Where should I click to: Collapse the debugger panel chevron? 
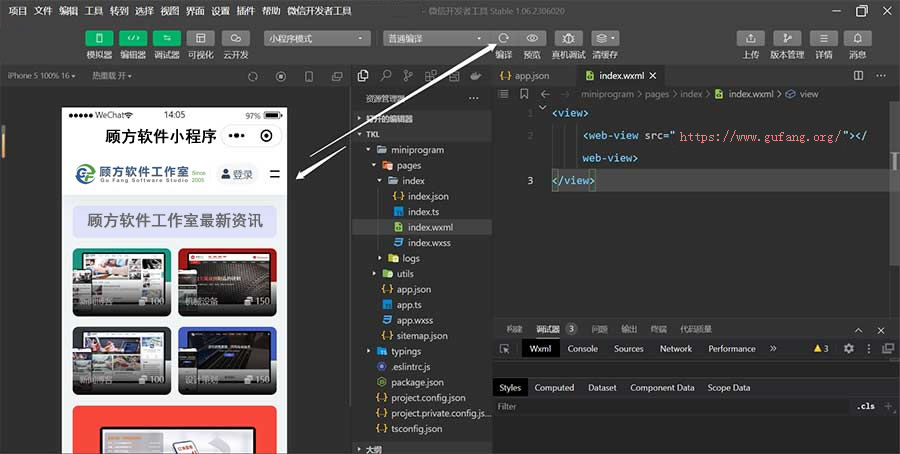pyautogui.click(x=859, y=330)
